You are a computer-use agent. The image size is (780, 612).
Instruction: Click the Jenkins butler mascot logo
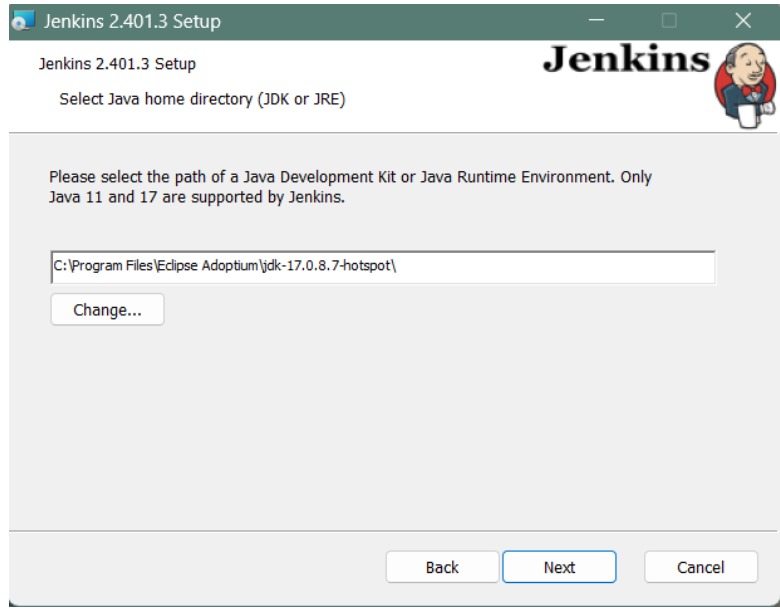(x=745, y=85)
